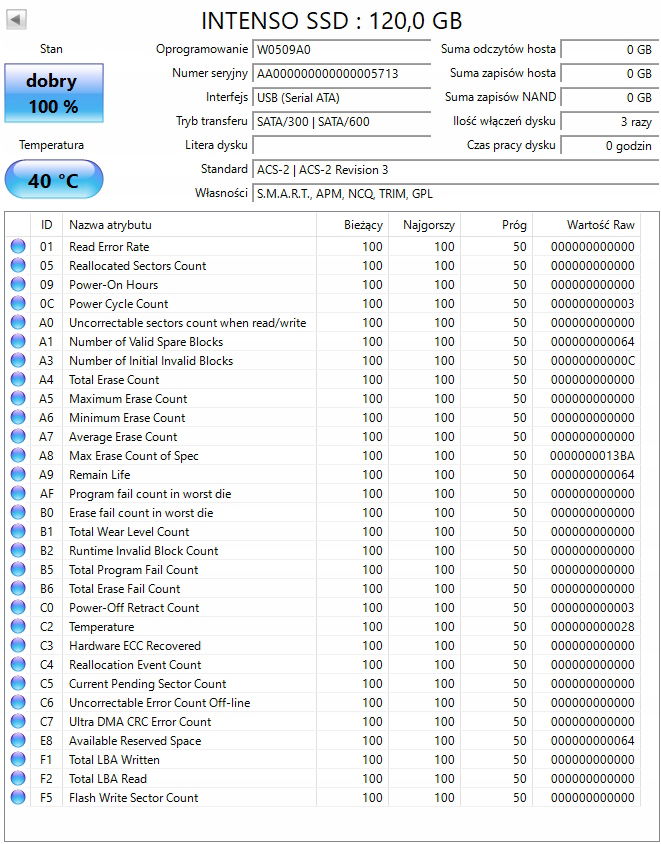
Task: Click the status orb for Ultra DMA CRC Error Count
Action: click(18, 722)
